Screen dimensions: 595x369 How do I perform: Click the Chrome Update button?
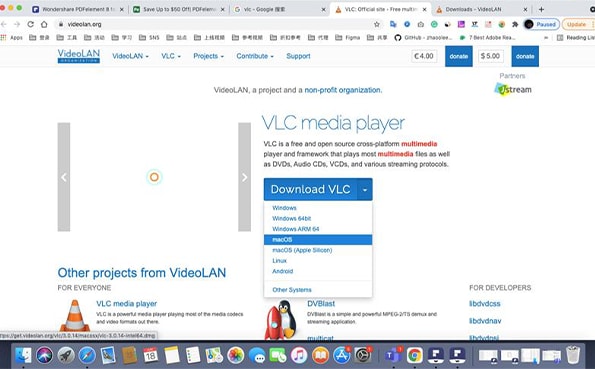click(577, 24)
